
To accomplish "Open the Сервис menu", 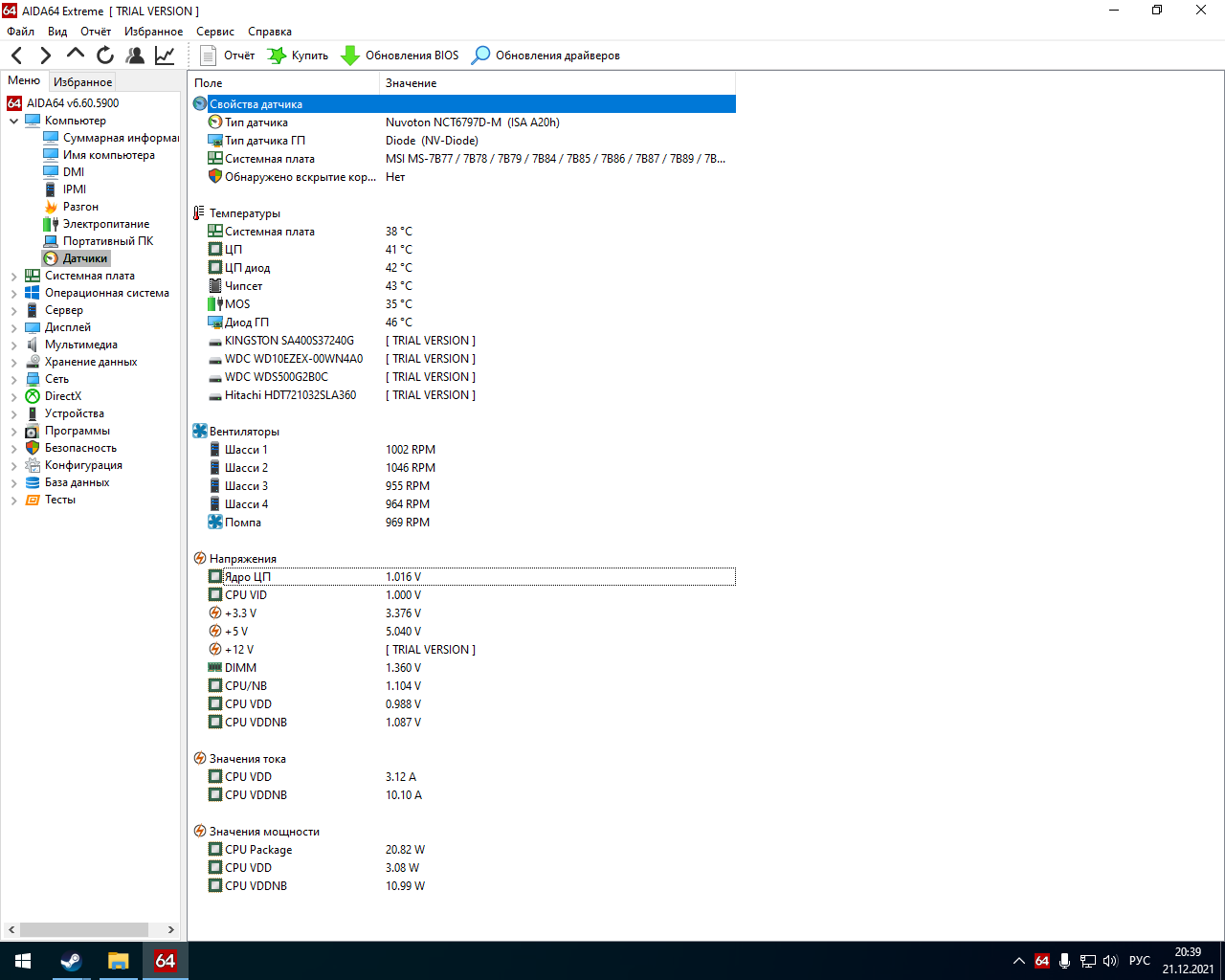I will click(215, 32).
